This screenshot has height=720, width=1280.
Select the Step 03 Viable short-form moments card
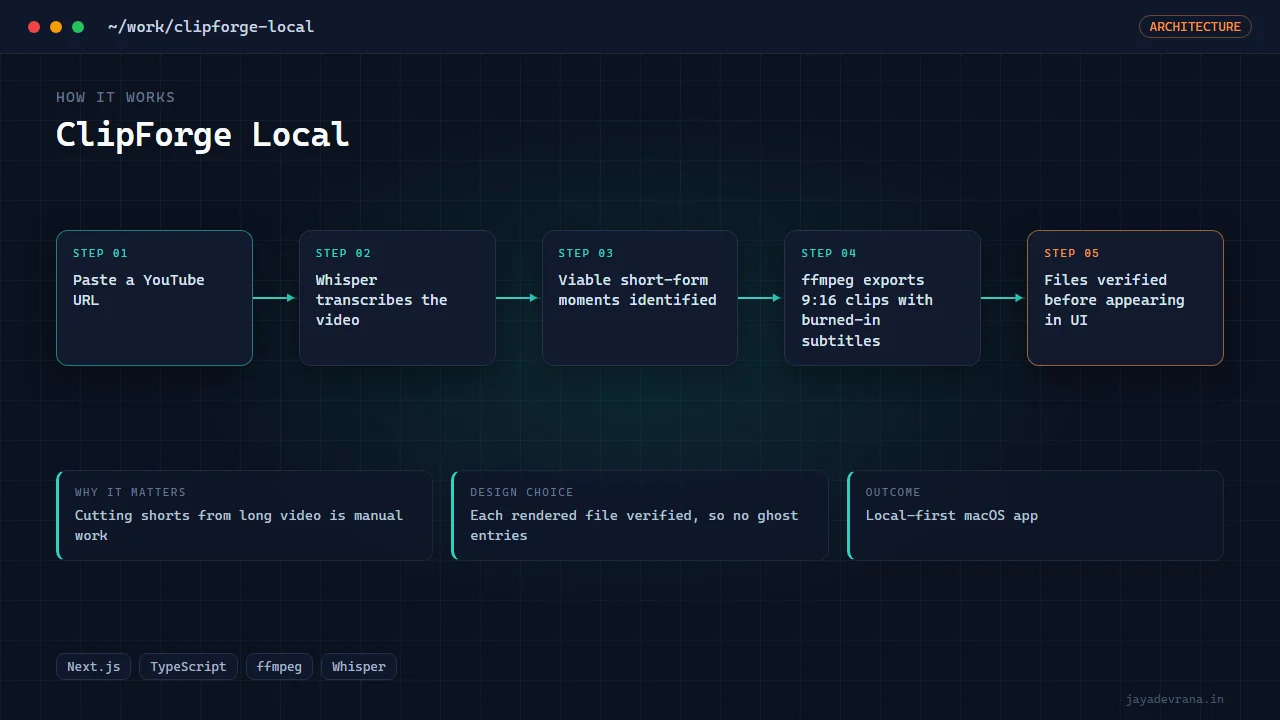coord(640,298)
